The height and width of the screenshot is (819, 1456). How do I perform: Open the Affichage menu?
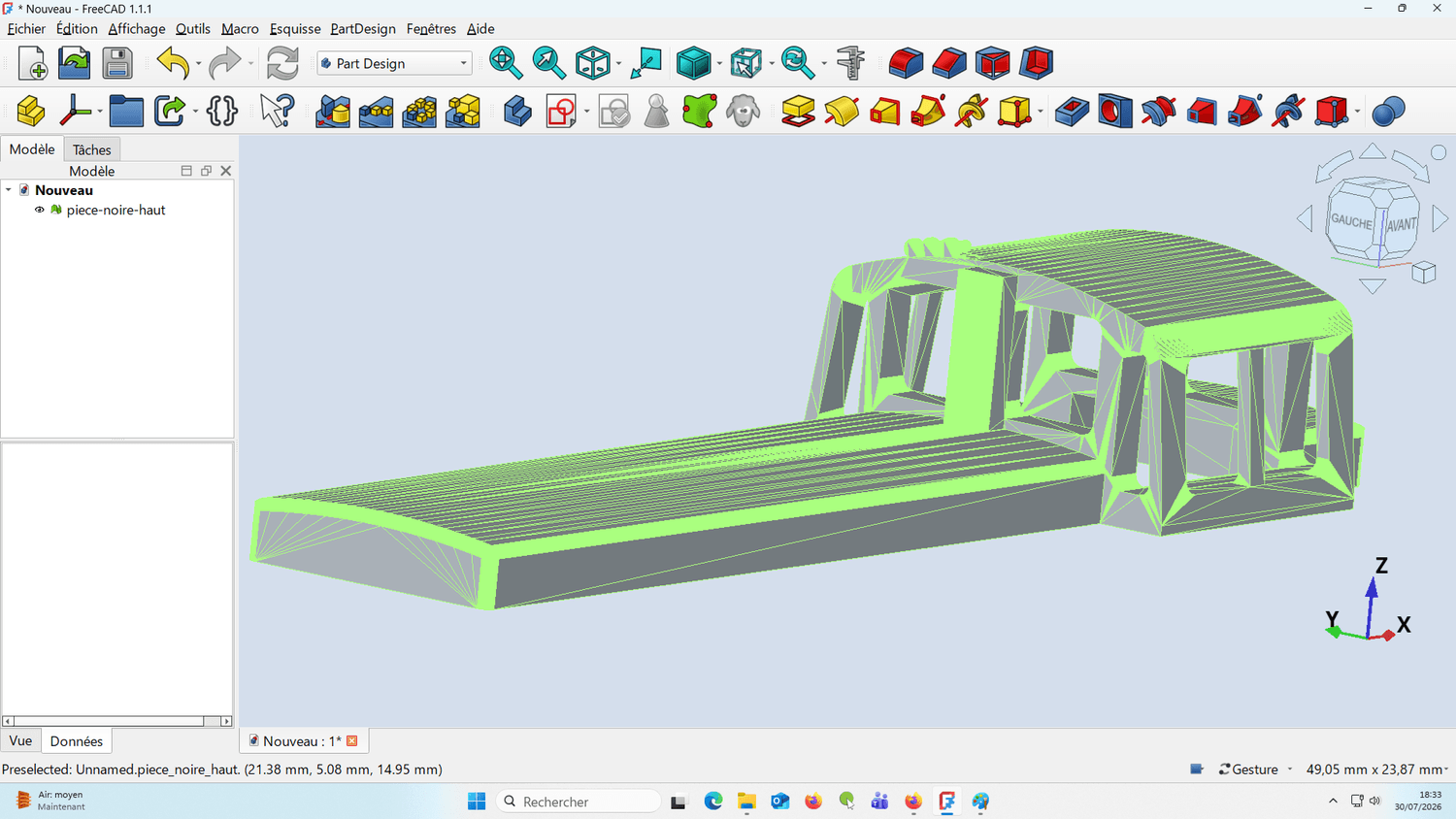click(x=137, y=29)
